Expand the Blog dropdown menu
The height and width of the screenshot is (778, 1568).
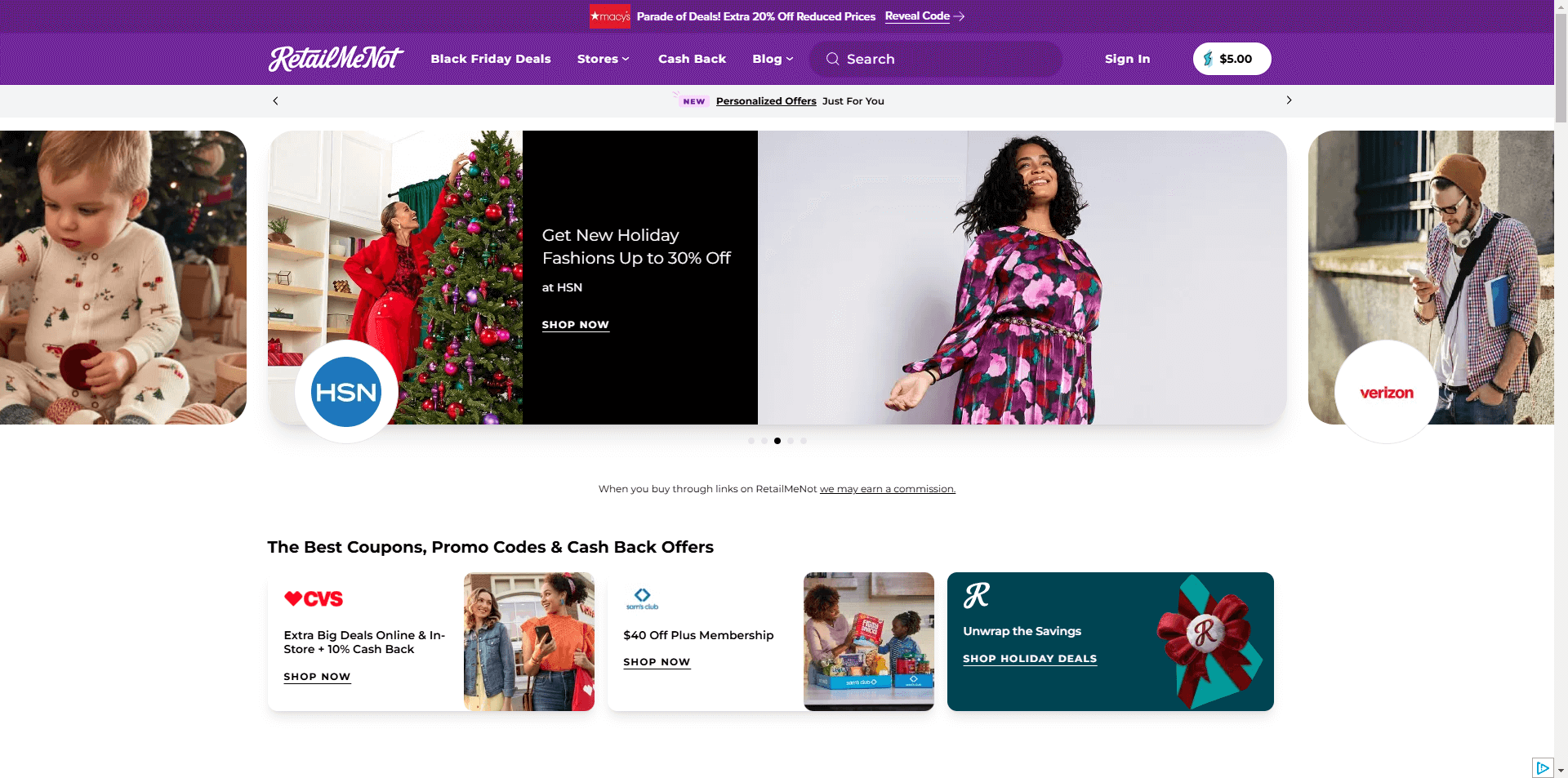coord(773,59)
